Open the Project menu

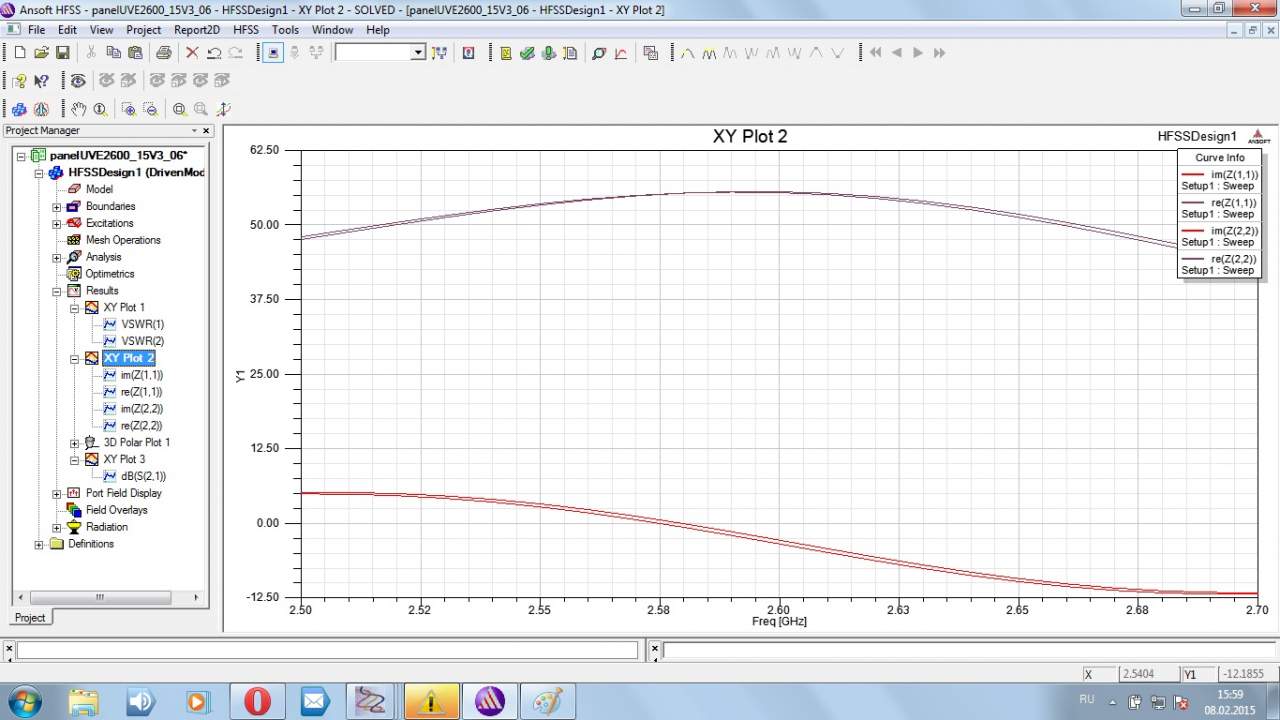tap(143, 30)
